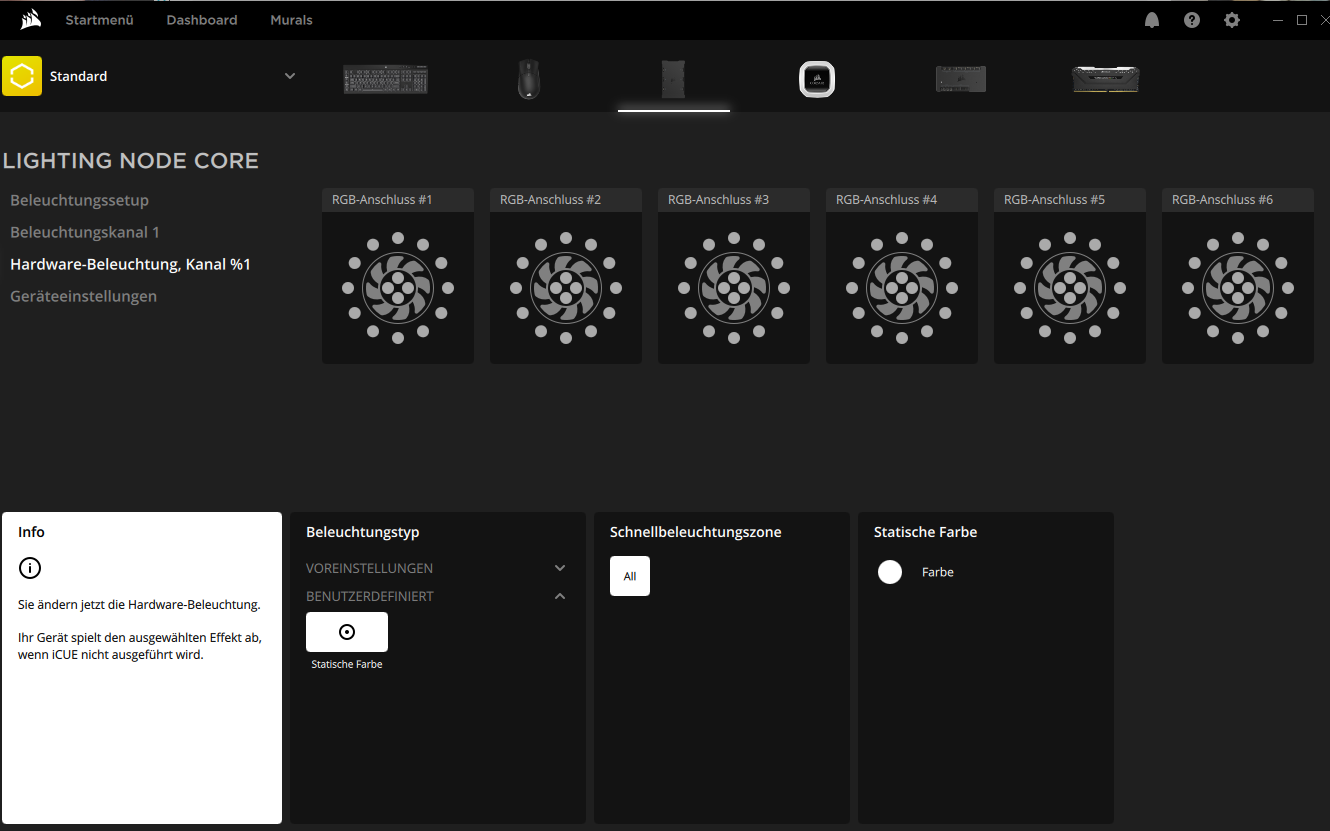Select fan in RGB-Anschluss #6
Screen dimensions: 1330x831
pyautogui.click(x=1238, y=288)
